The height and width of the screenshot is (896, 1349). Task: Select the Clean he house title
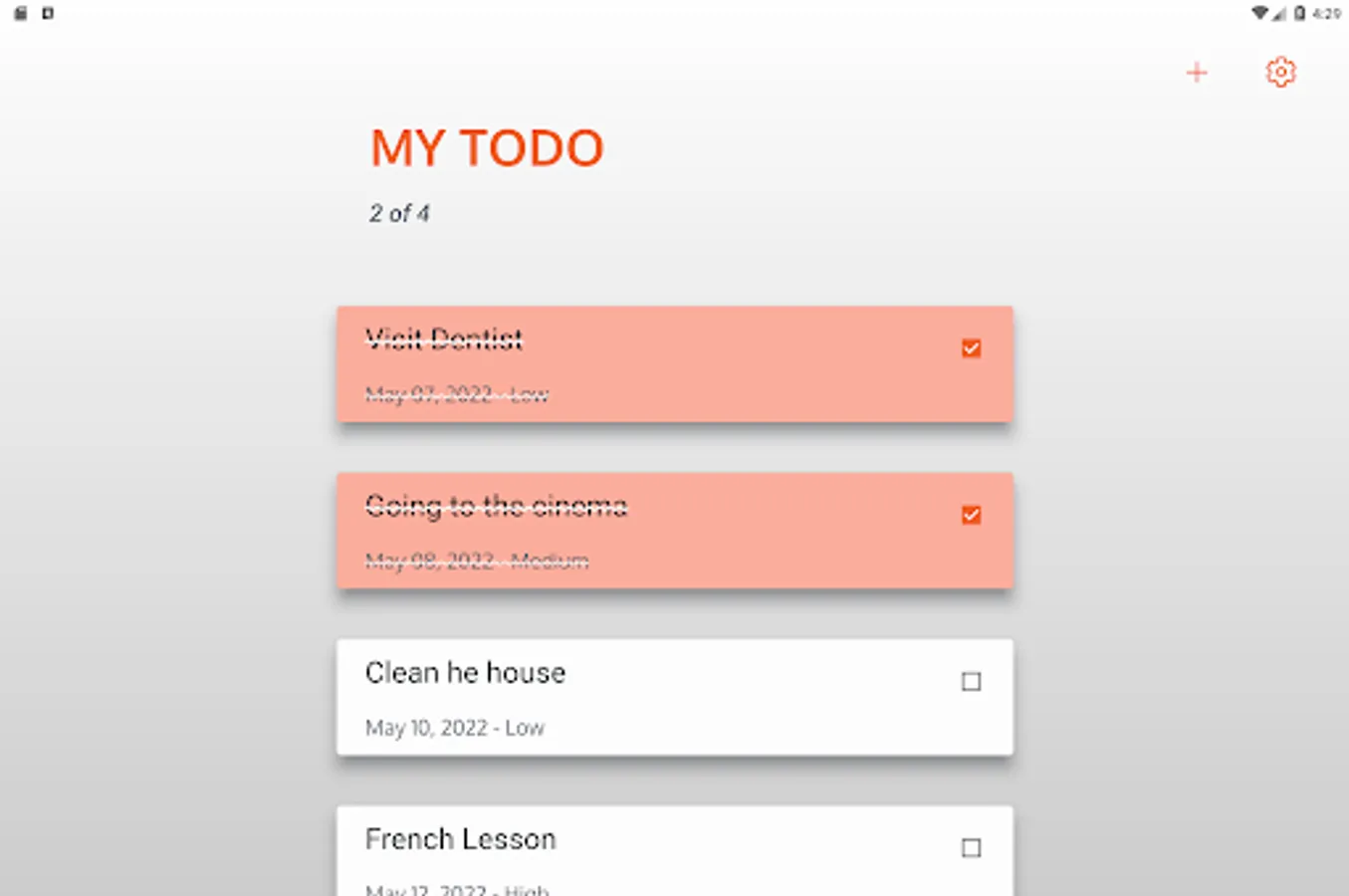point(465,673)
